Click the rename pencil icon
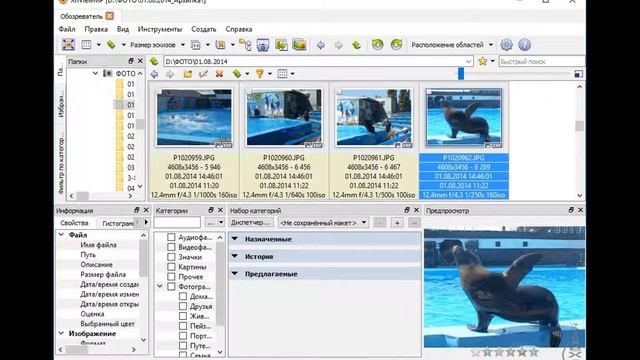 [203, 74]
